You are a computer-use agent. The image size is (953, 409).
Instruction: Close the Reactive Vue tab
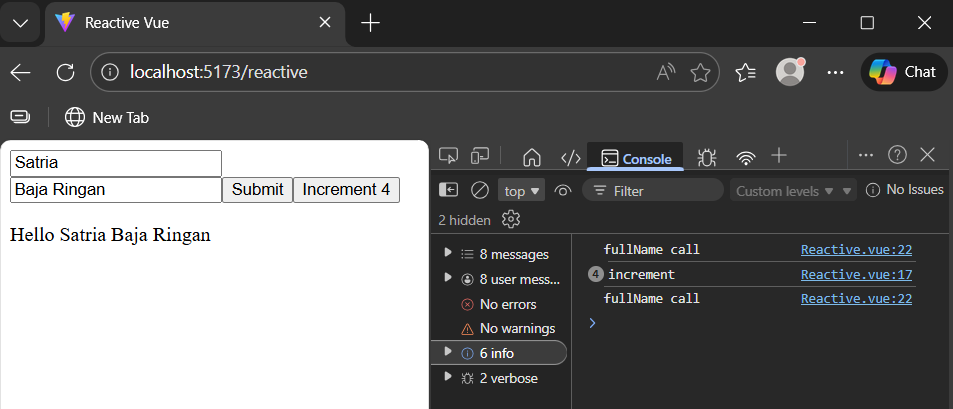click(x=325, y=23)
